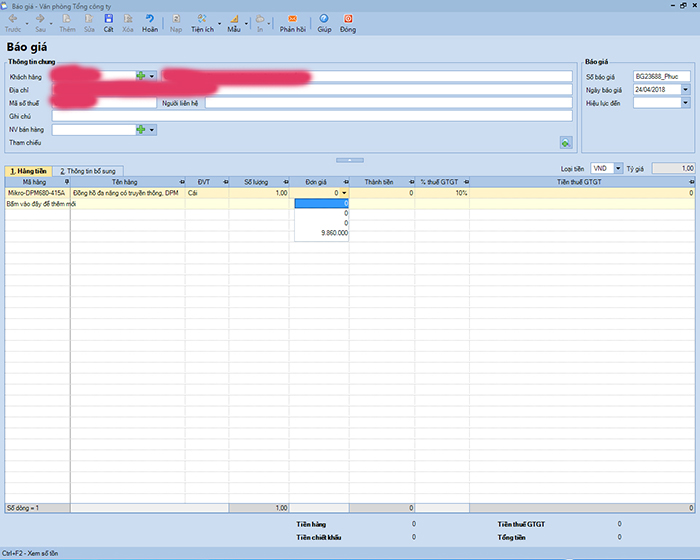The width and height of the screenshot is (700, 560).
Task: Open the Mẫu dropdown arrow
Action: click(246, 23)
